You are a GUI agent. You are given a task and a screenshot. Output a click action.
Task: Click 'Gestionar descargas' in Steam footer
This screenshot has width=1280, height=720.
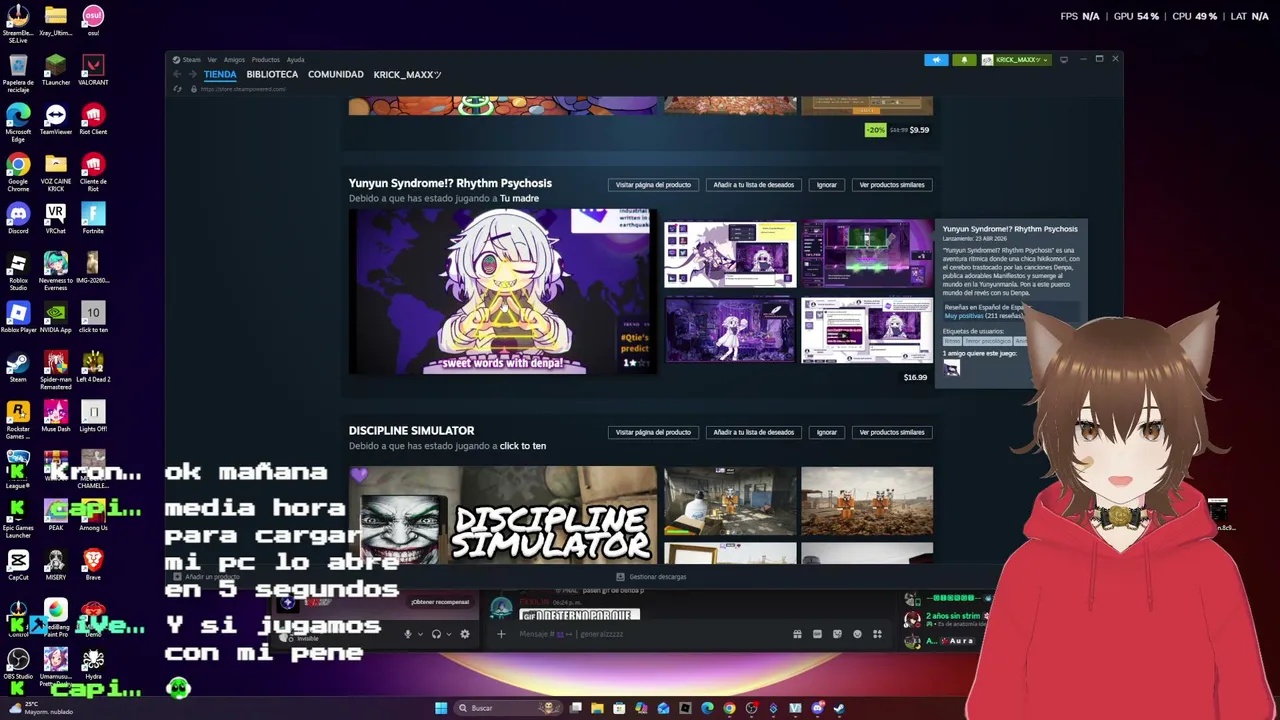pyautogui.click(x=652, y=577)
